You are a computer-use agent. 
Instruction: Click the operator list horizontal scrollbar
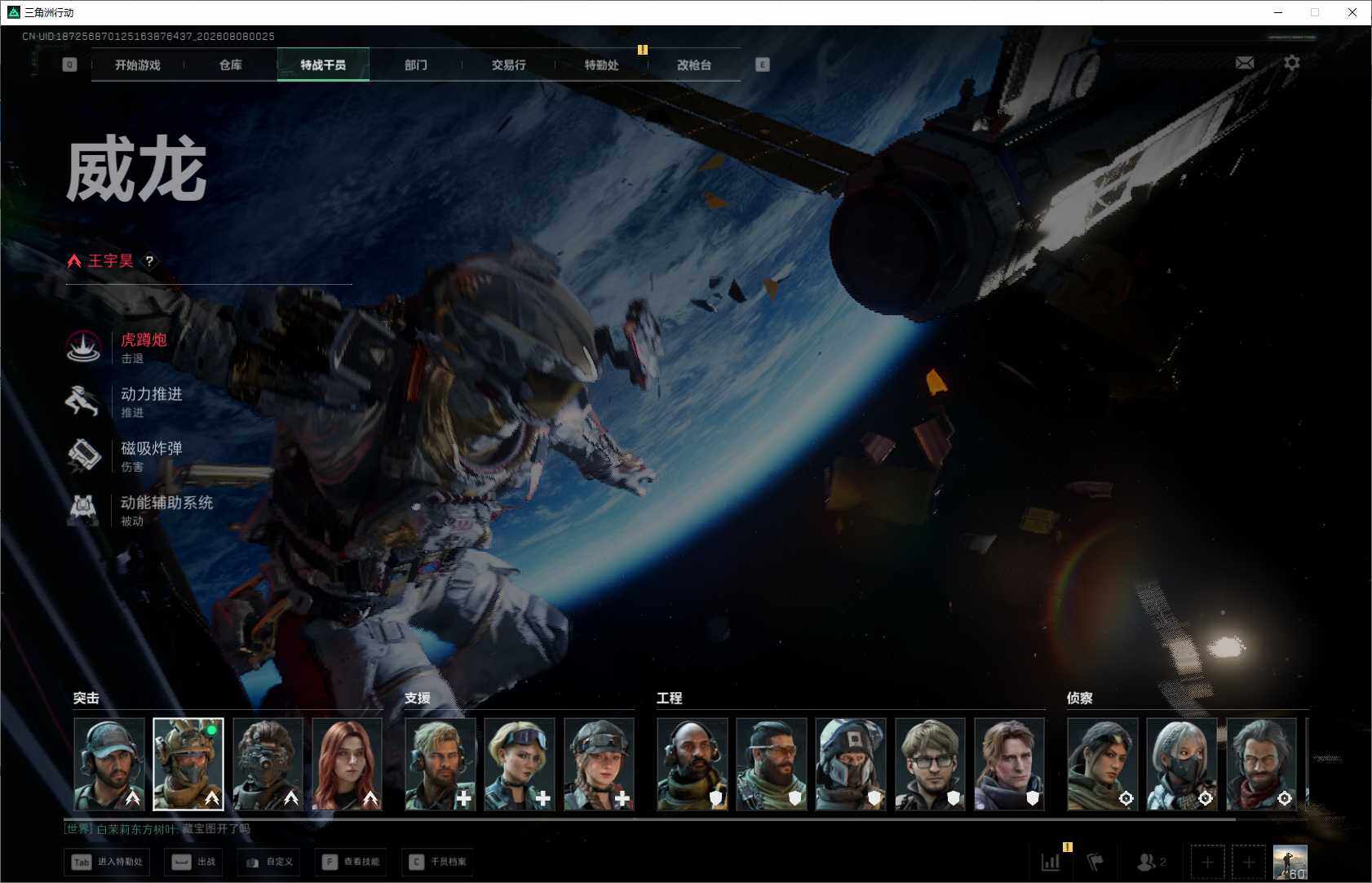click(649, 819)
